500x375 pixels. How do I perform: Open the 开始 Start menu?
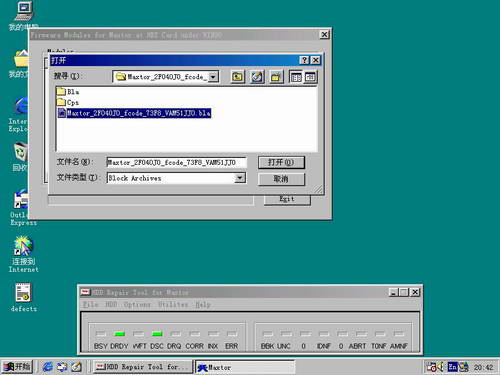click(x=17, y=367)
